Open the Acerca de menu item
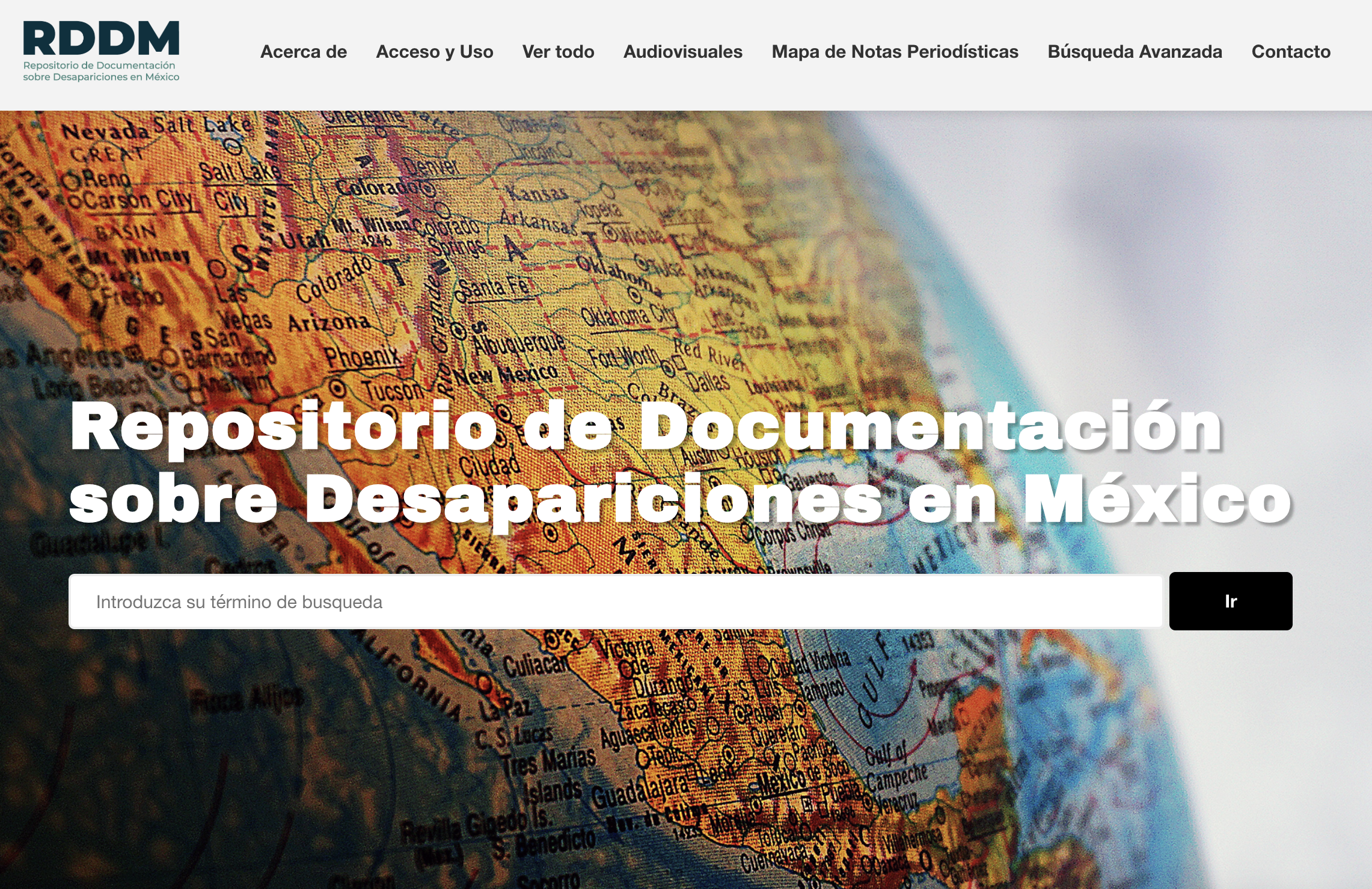The width and height of the screenshot is (1372, 889). pyautogui.click(x=304, y=52)
